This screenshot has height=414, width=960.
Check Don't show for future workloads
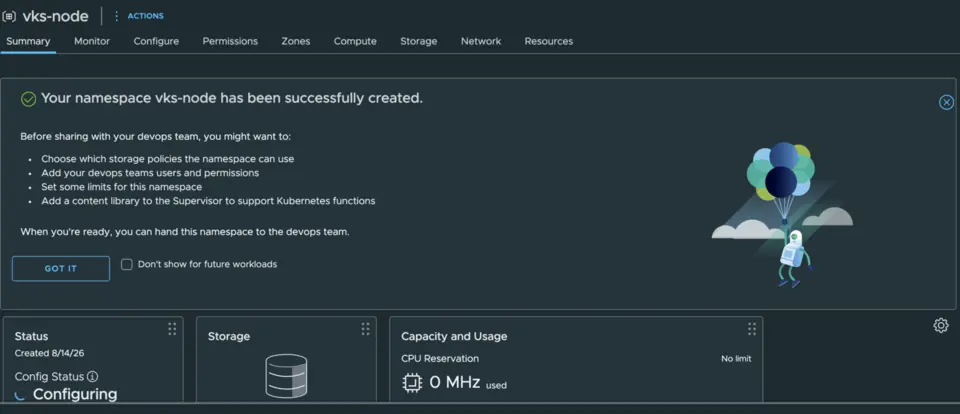coord(127,264)
